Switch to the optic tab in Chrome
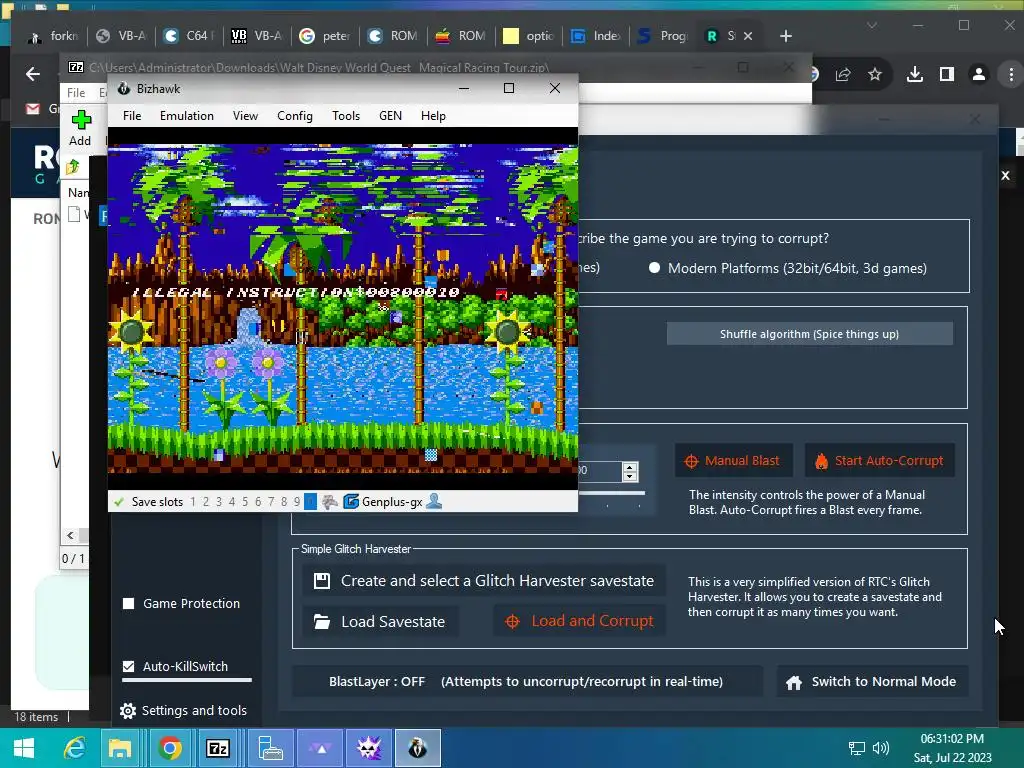 coord(529,36)
